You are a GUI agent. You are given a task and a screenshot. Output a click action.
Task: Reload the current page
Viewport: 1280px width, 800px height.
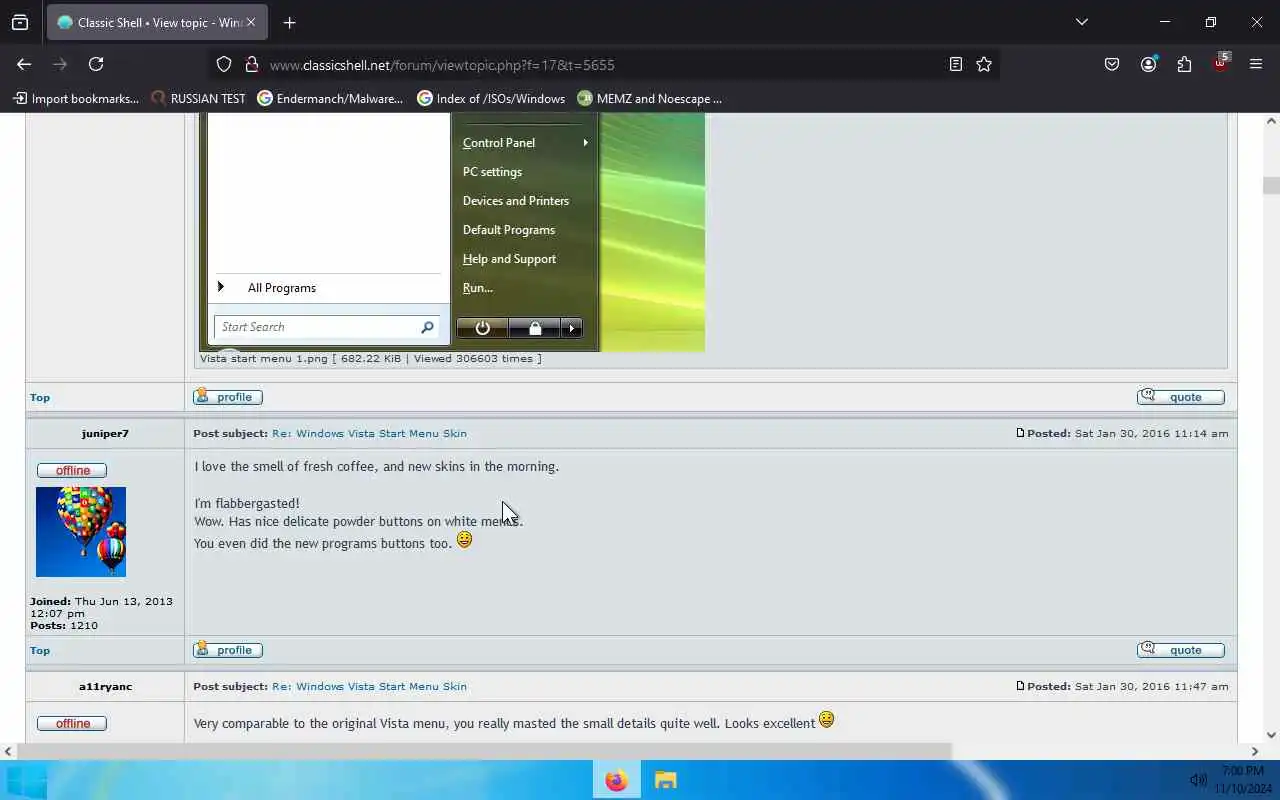(x=96, y=64)
